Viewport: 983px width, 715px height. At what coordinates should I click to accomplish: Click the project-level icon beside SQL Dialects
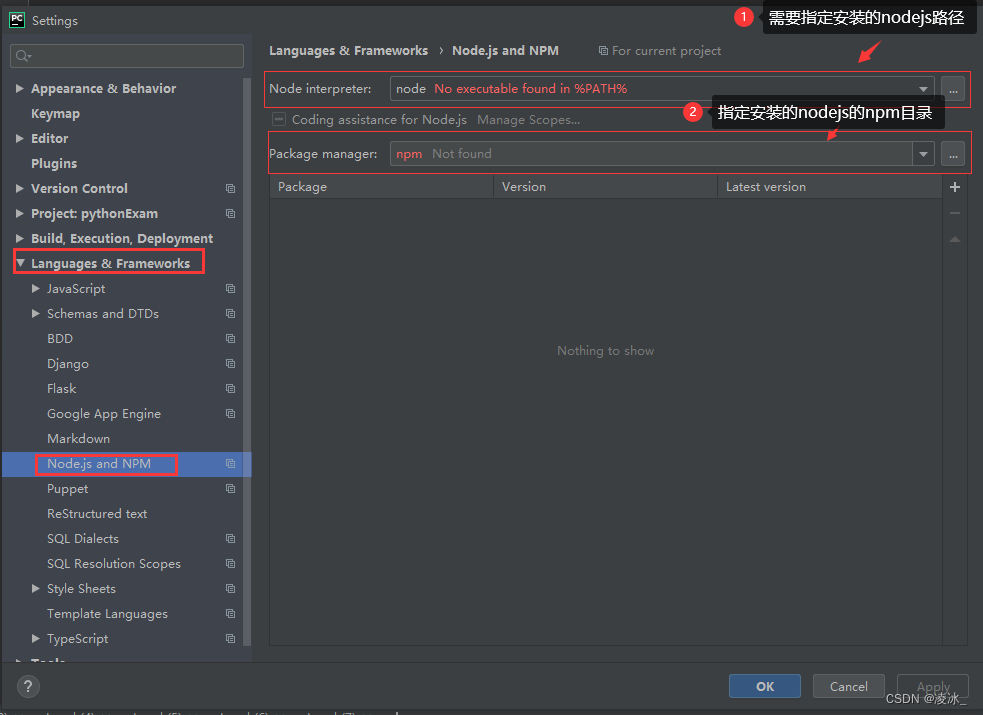230,539
